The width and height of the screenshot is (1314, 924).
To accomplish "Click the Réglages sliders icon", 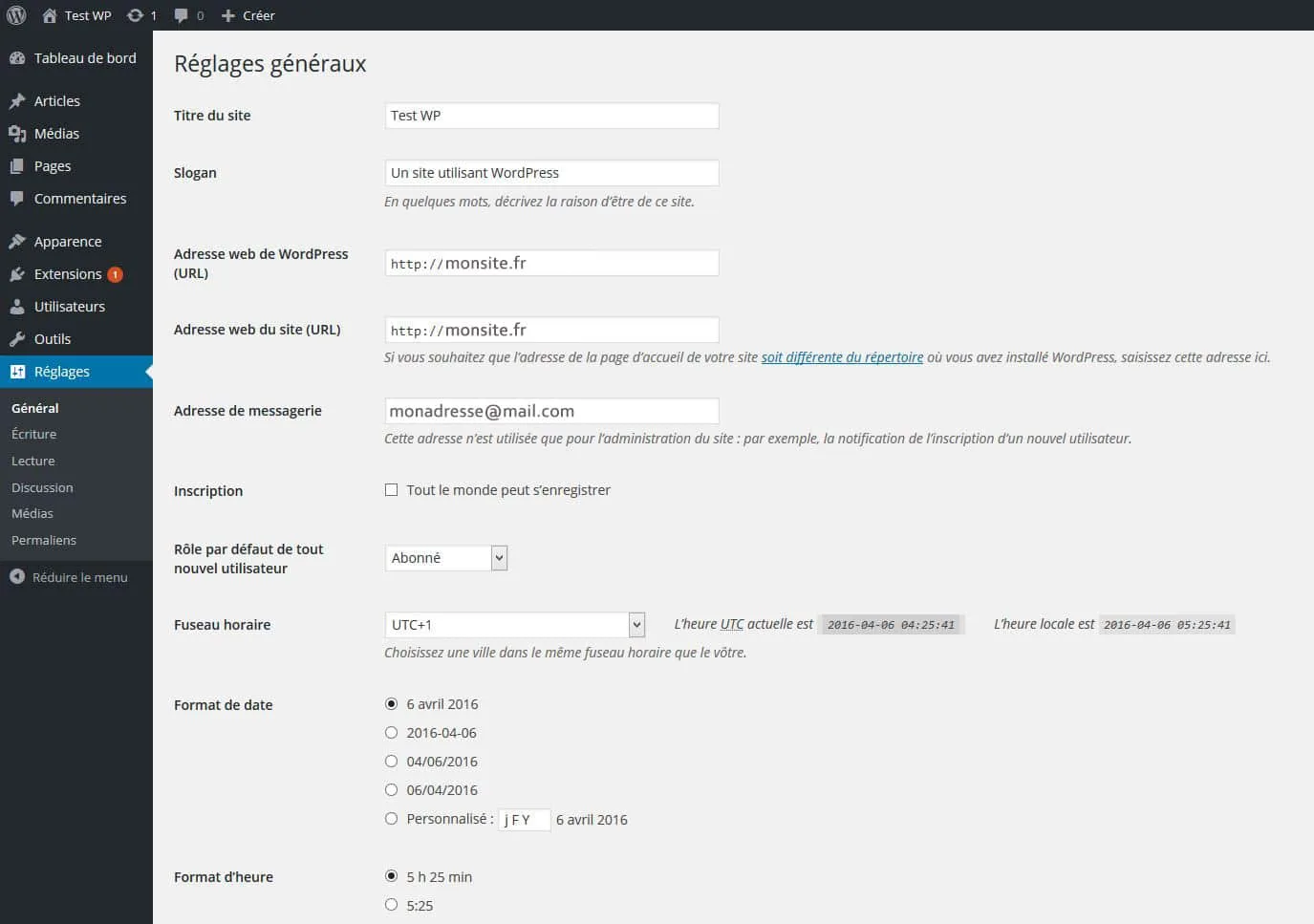I will click(x=17, y=372).
